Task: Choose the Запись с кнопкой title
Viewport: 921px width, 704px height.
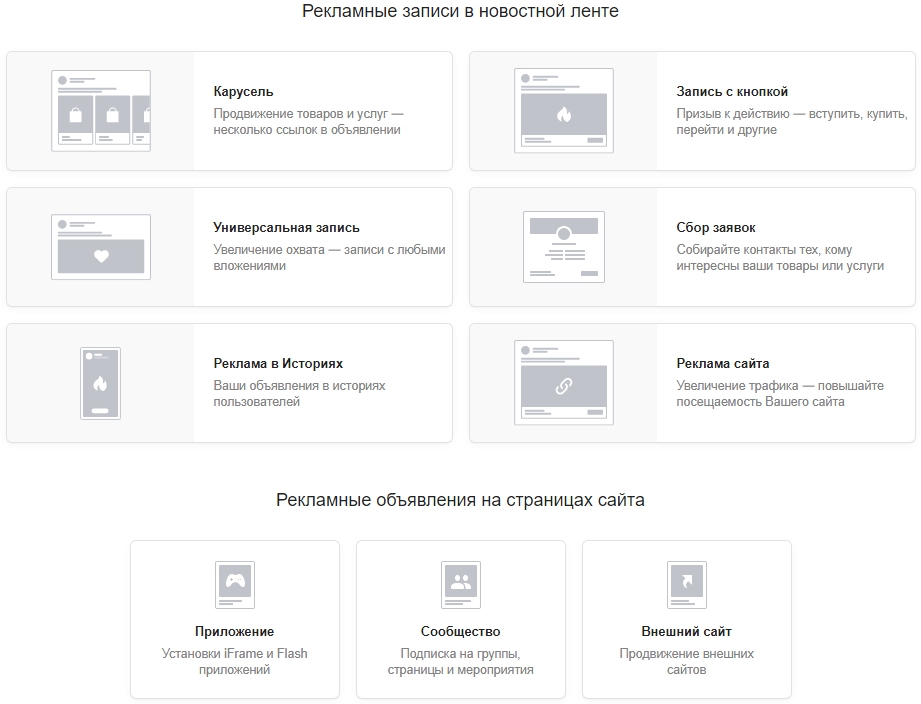Action: click(732, 92)
